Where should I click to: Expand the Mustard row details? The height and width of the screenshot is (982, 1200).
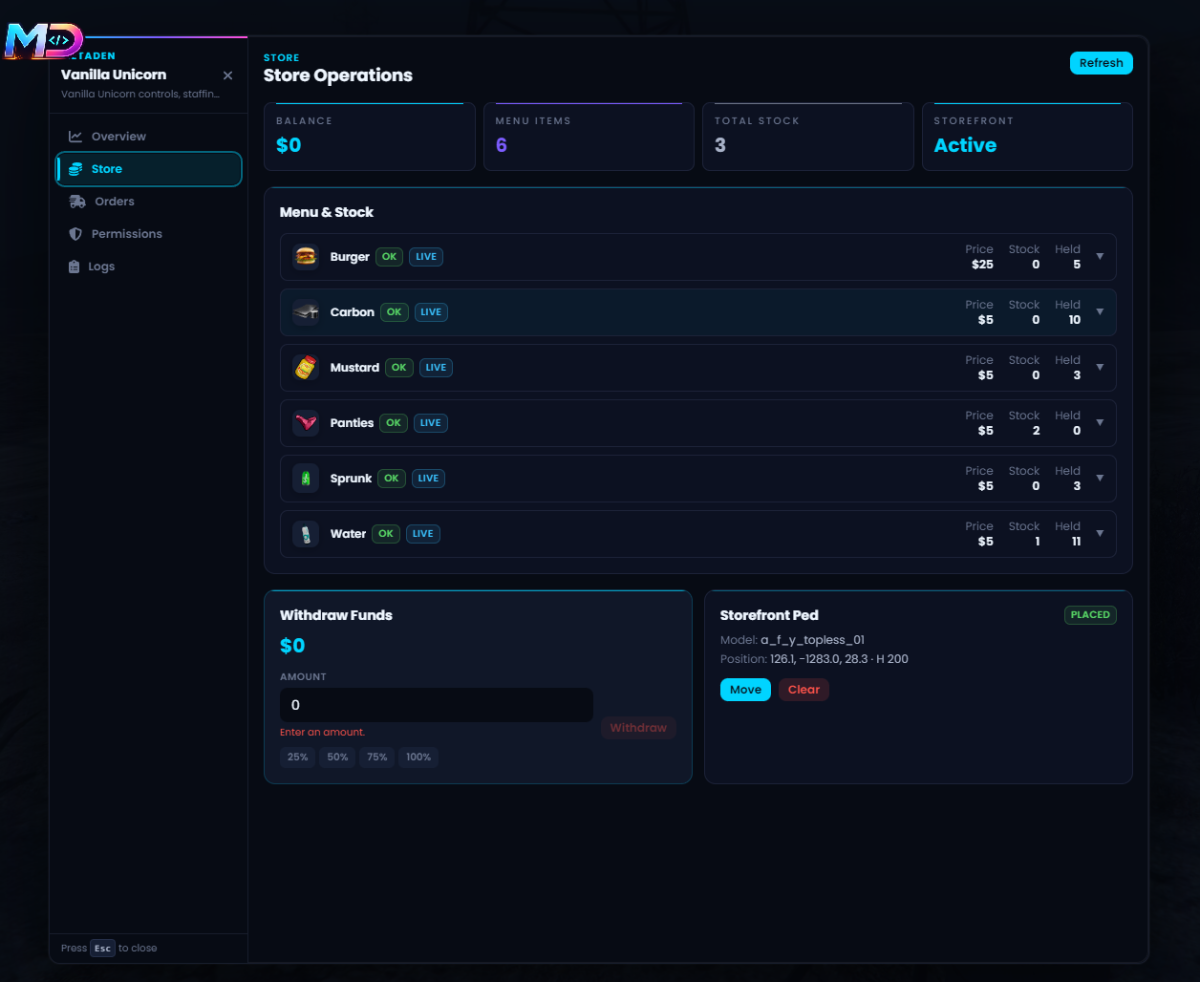click(1100, 368)
